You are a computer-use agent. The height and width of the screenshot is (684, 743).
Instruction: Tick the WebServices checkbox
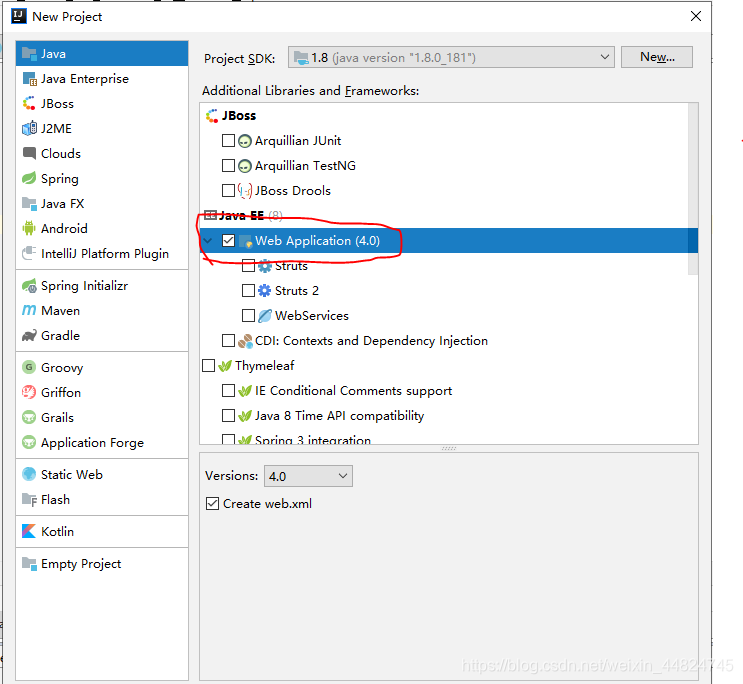tap(248, 316)
